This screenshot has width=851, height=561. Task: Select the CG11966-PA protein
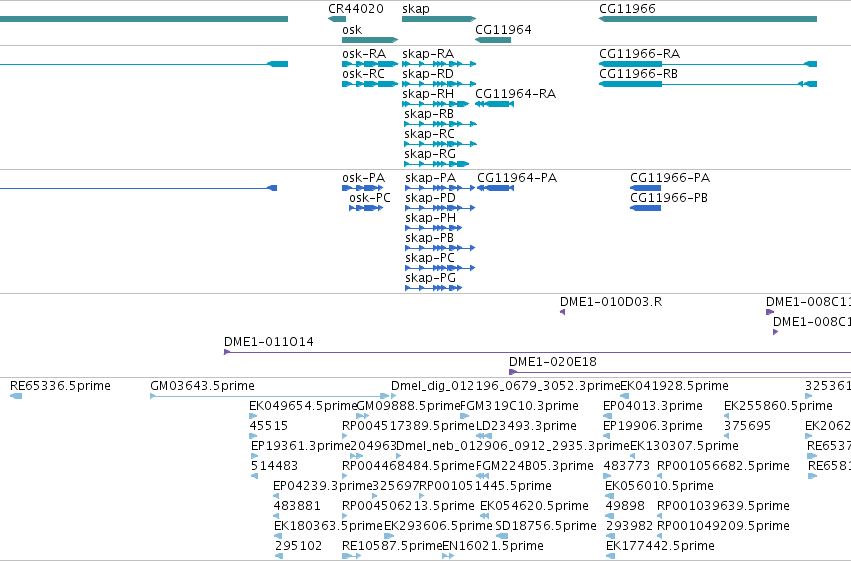pyautogui.click(x=645, y=188)
